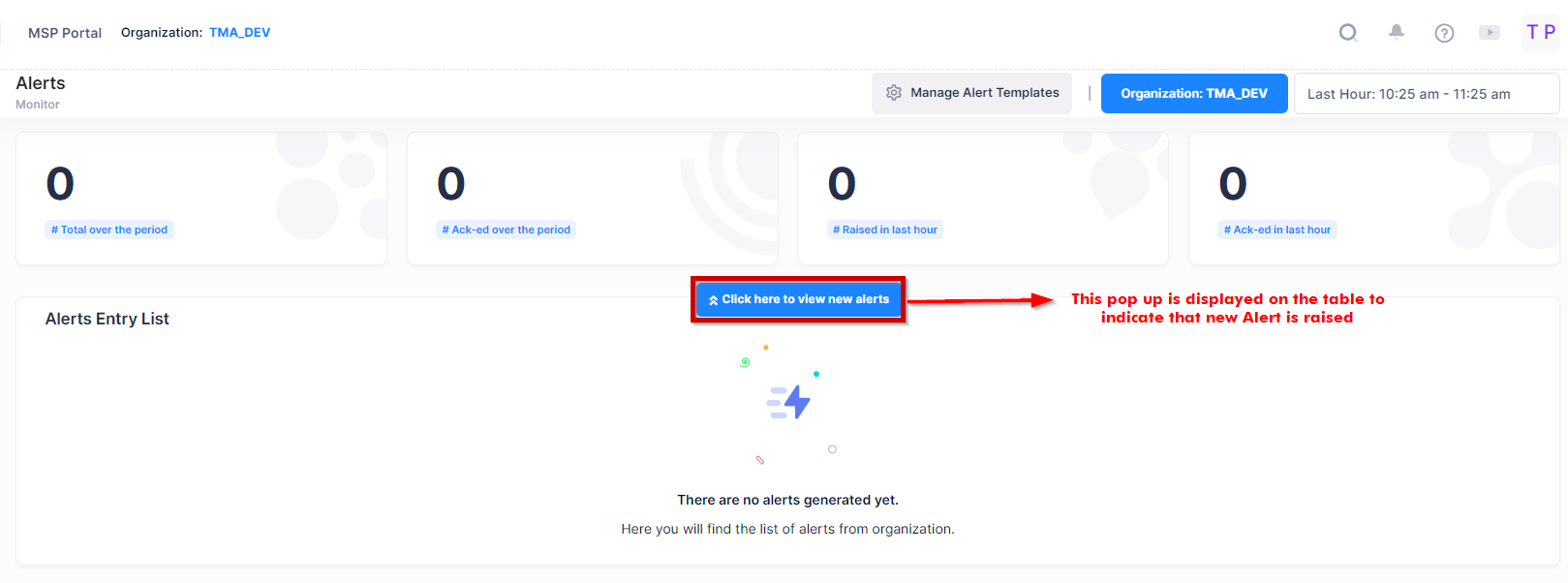The height and width of the screenshot is (583, 1568).
Task: Select the '# Total over the period' tag
Action: click(109, 230)
